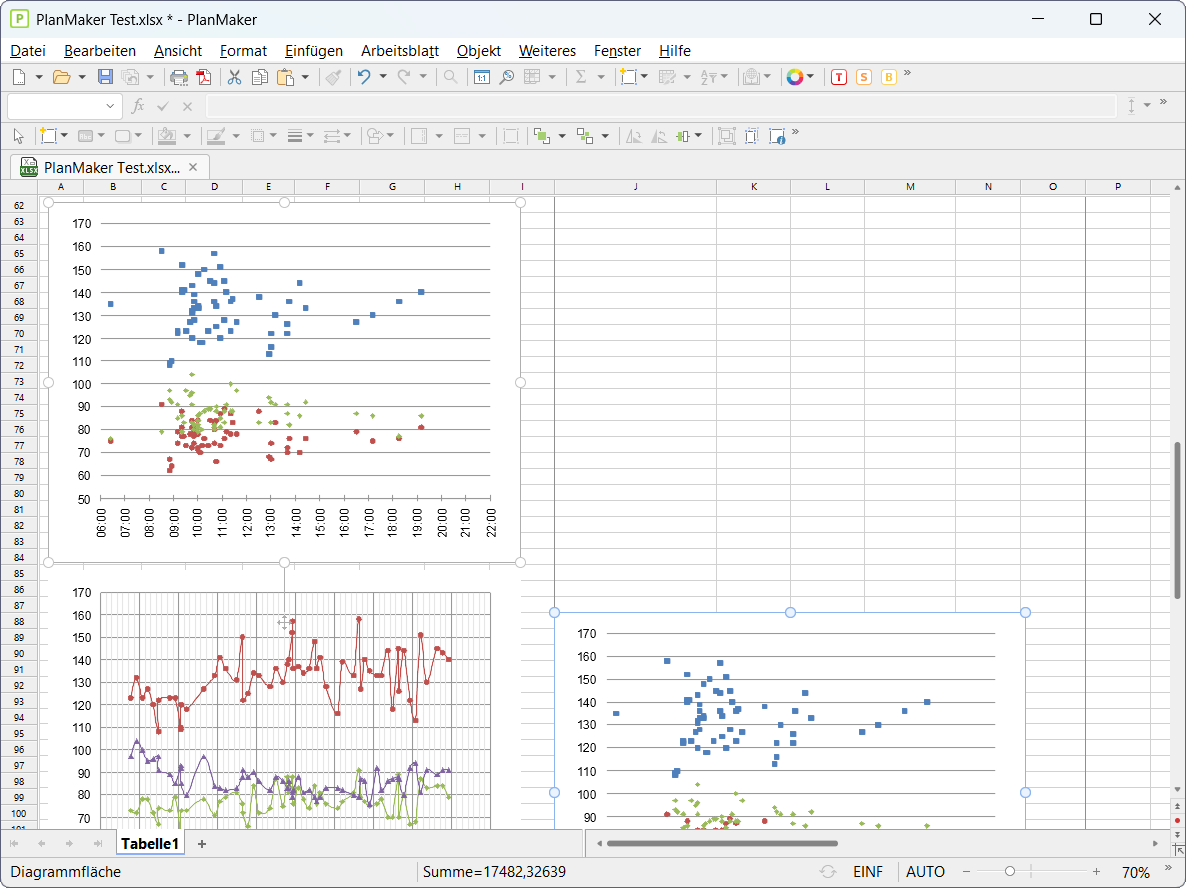
Task: Toggle EINF insert mode in status bar
Action: click(868, 872)
